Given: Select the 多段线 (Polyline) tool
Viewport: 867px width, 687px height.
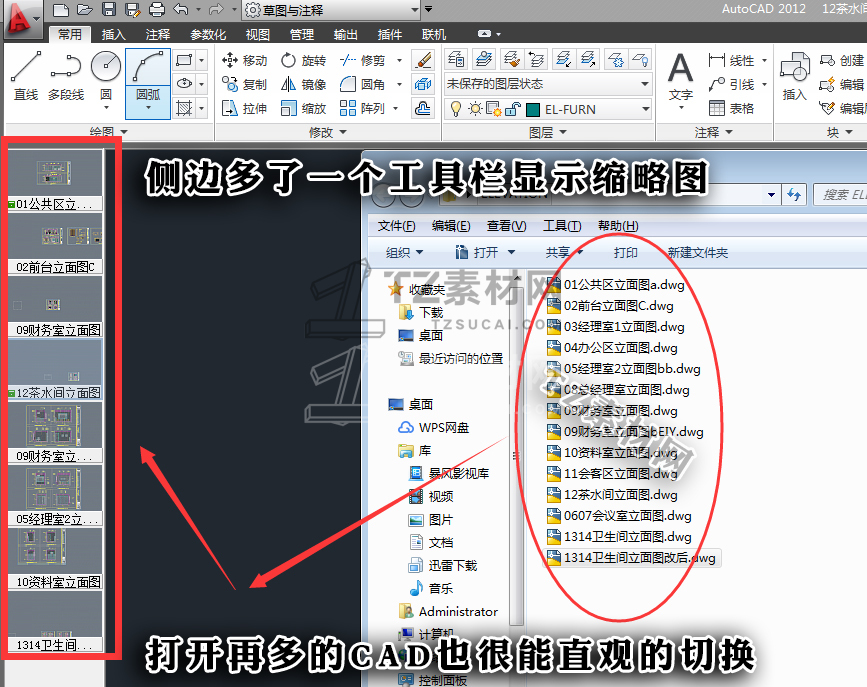Looking at the screenshot, I should (x=66, y=76).
